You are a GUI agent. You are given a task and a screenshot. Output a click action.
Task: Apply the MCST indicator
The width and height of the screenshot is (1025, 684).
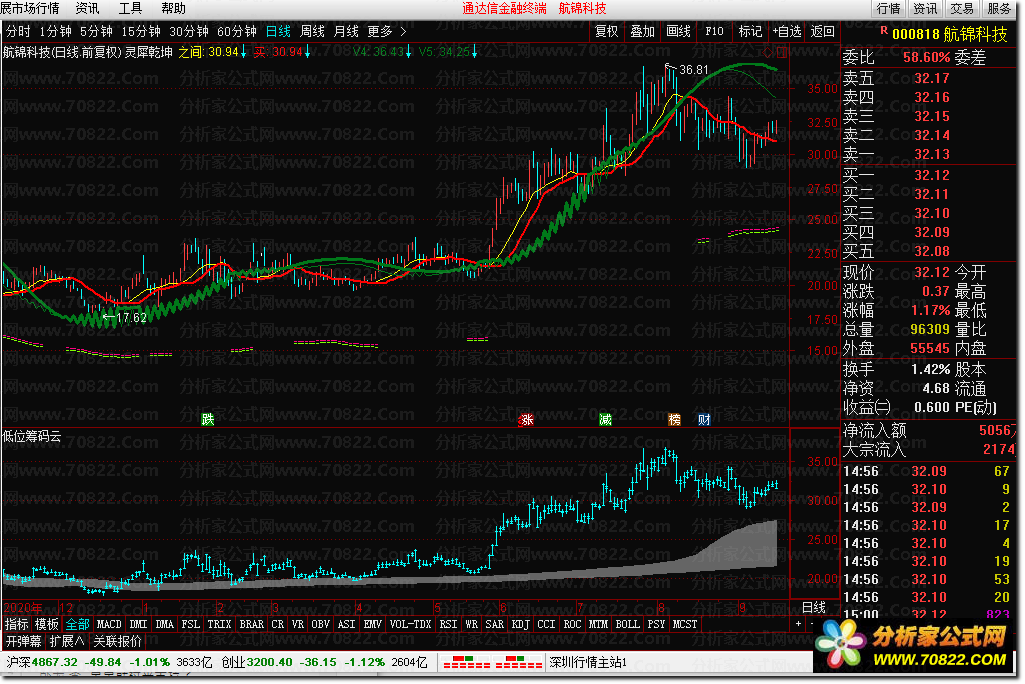(685, 624)
